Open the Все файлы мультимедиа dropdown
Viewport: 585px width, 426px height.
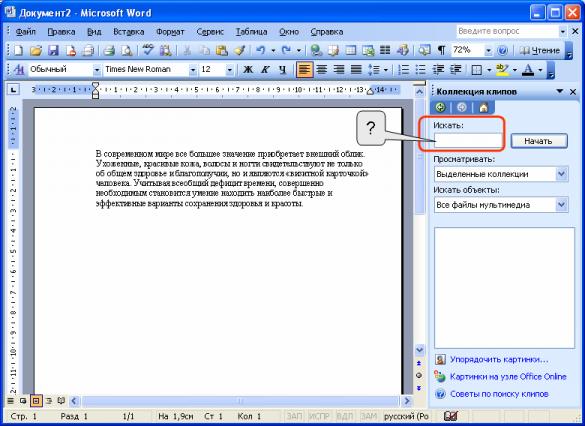click(x=562, y=205)
